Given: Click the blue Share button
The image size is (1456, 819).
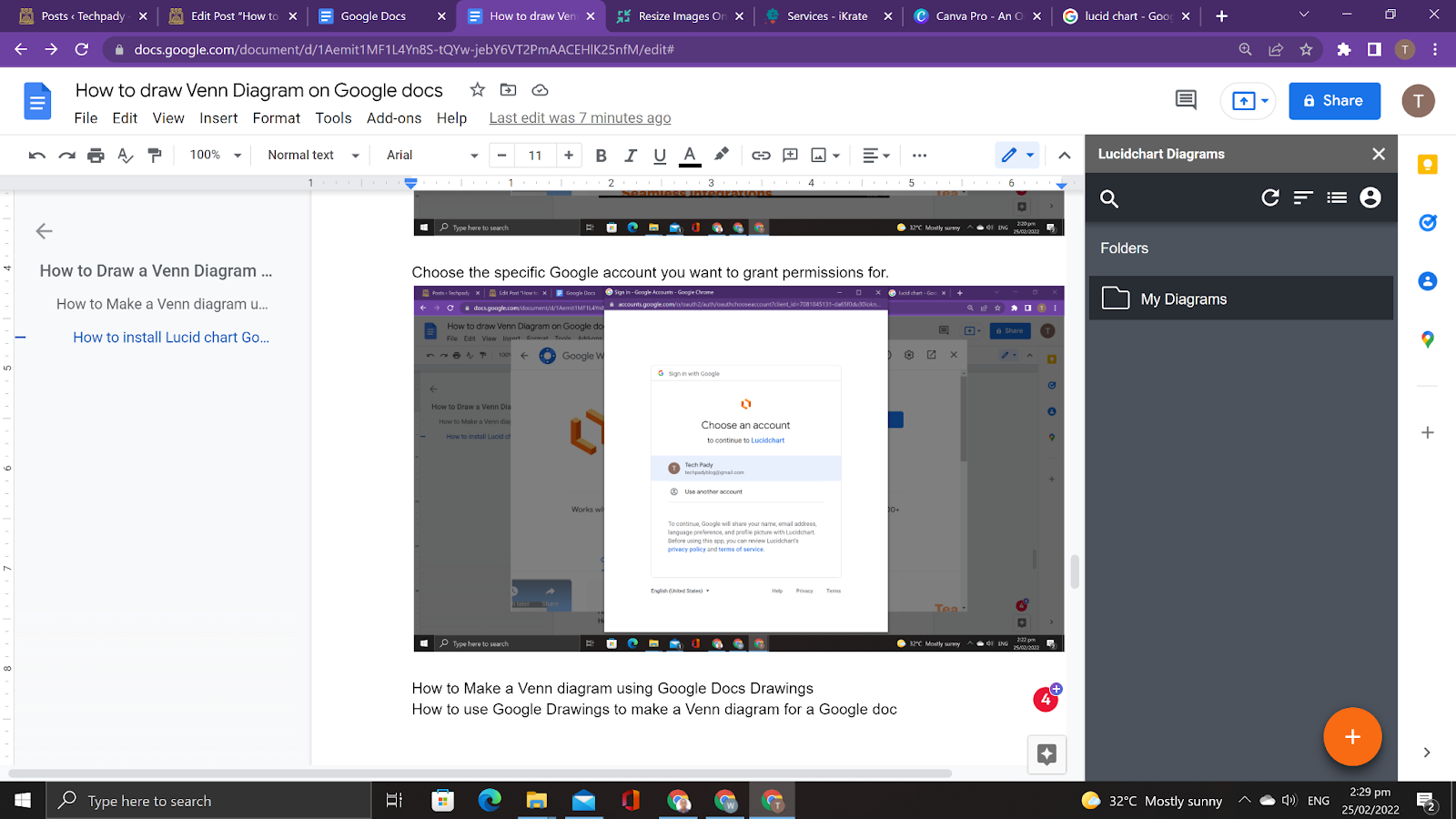Looking at the screenshot, I should coord(1334,101).
